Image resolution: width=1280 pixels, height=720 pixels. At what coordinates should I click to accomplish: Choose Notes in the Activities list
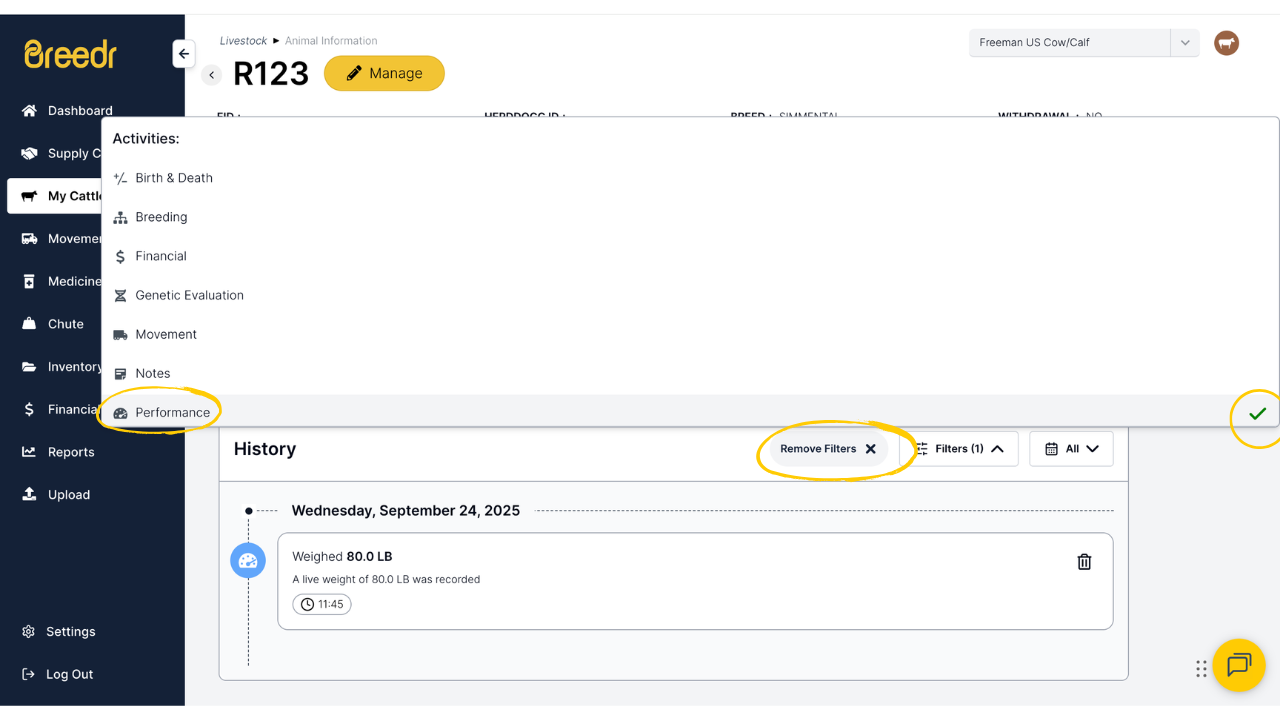[153, 373]
